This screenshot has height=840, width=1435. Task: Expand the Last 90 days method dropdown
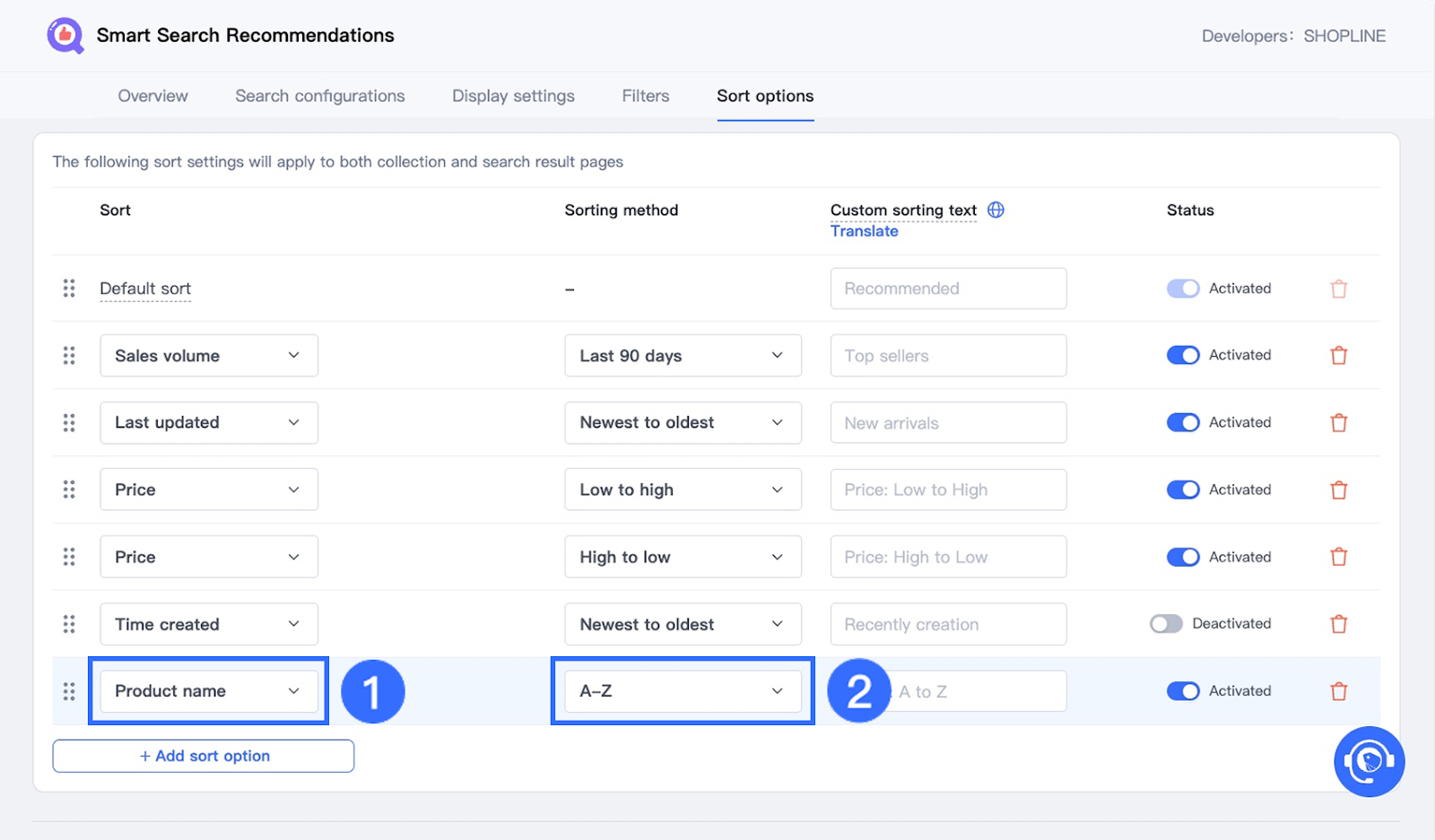click(x=683, y=356)
